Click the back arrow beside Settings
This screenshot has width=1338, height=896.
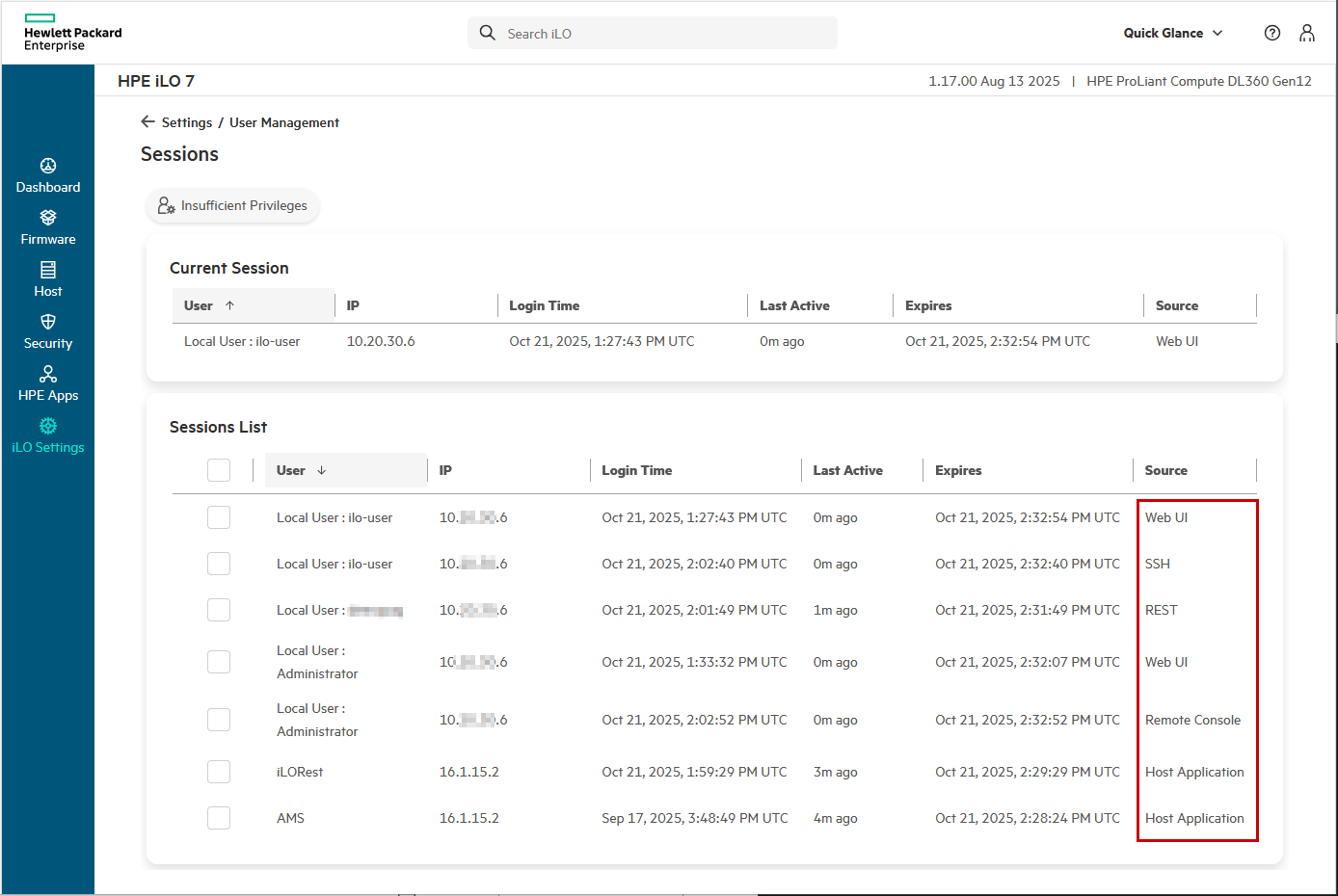(147, 121)
